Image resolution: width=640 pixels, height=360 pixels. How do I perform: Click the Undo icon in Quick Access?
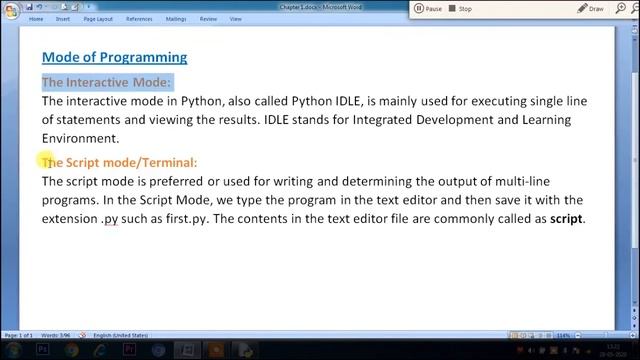[40, 7]
